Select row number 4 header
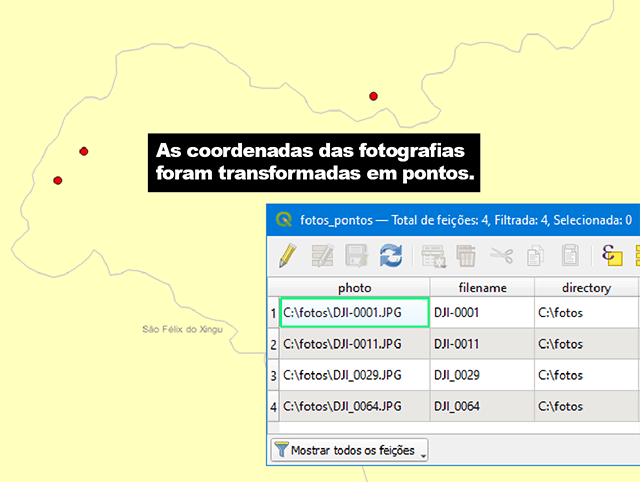This screenshot has height=482, width=640. pos(273,406)
